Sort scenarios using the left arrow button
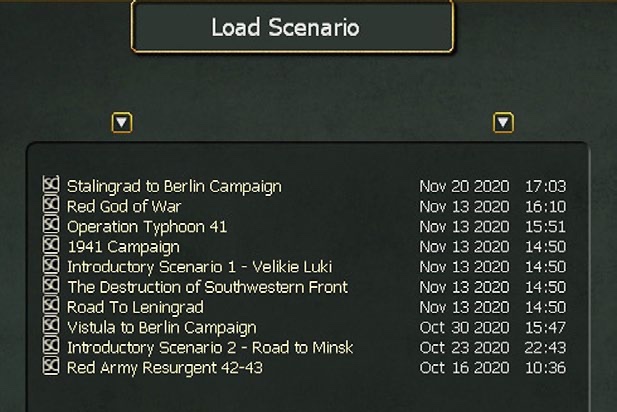Image resolution: width=617 pixels, height=412 pixels. click(122, 123)
